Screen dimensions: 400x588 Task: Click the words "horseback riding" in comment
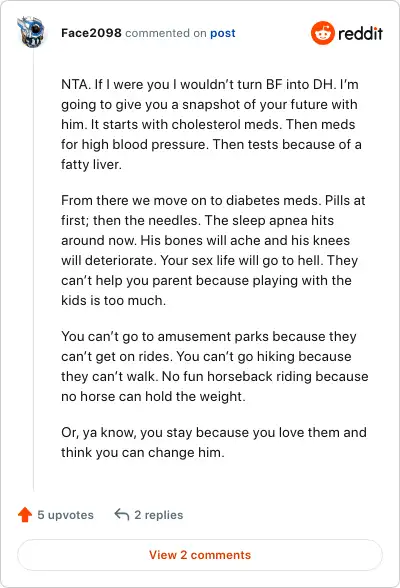tap(259, 376)
